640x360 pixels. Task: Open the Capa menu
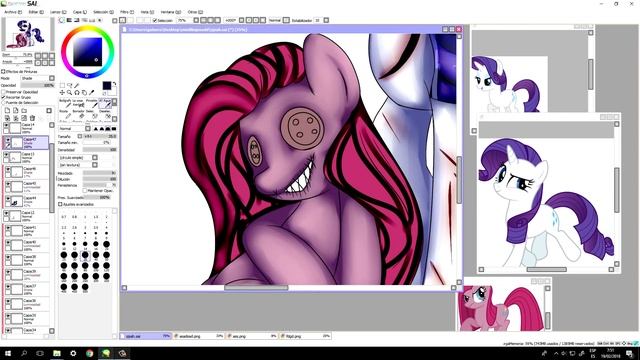pyautogui.click(x=80, y=12)
